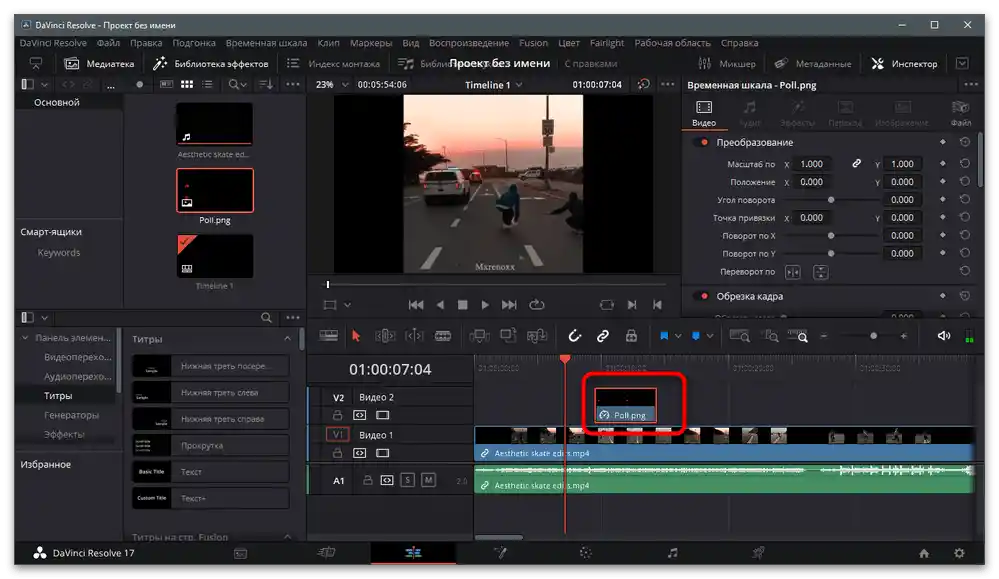Click the replace clip icon
The width and height of the screenshot is (999, 579).
click(536, 336)
